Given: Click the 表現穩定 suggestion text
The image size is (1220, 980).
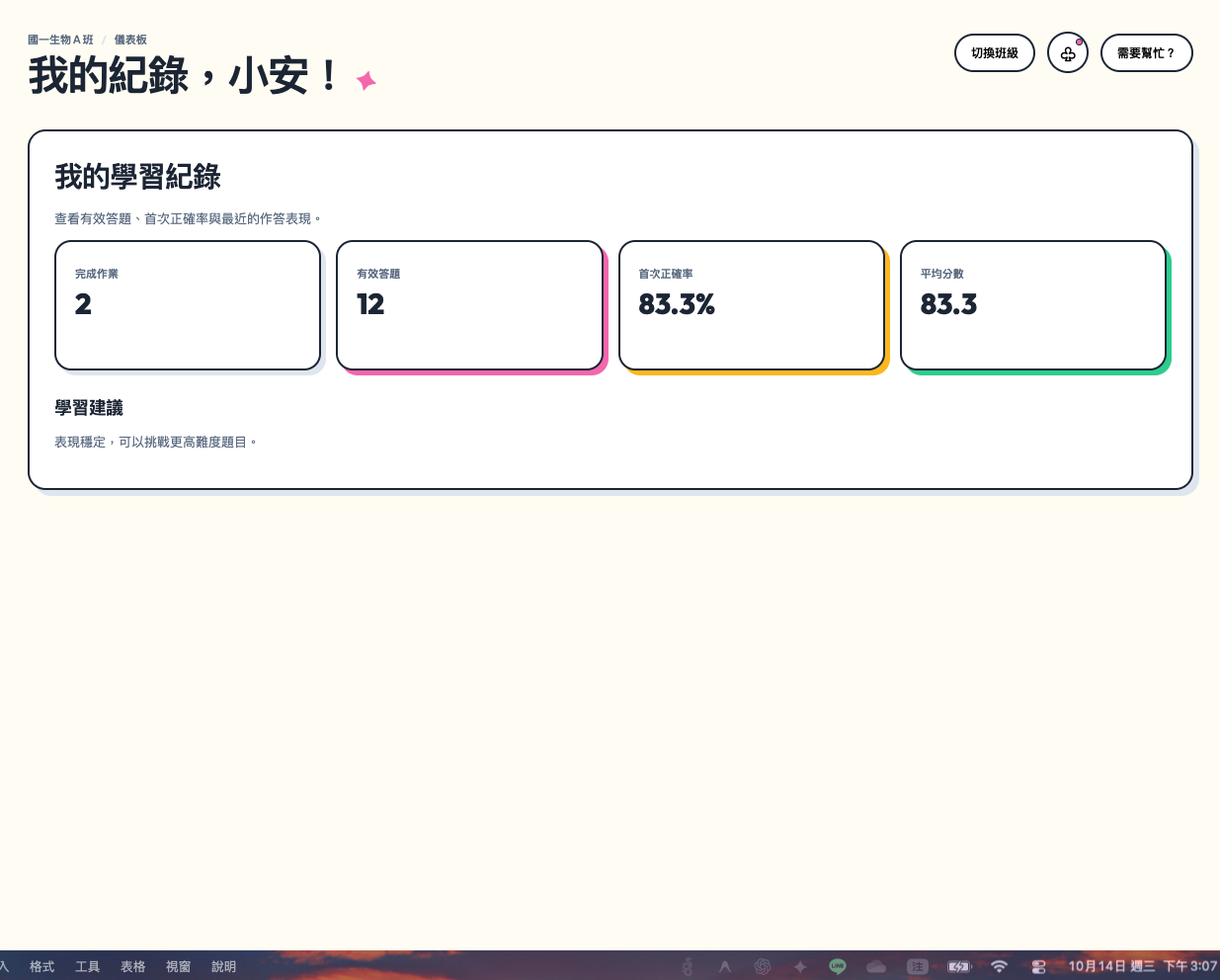Looking at the screenshot, I should point(156,443).
